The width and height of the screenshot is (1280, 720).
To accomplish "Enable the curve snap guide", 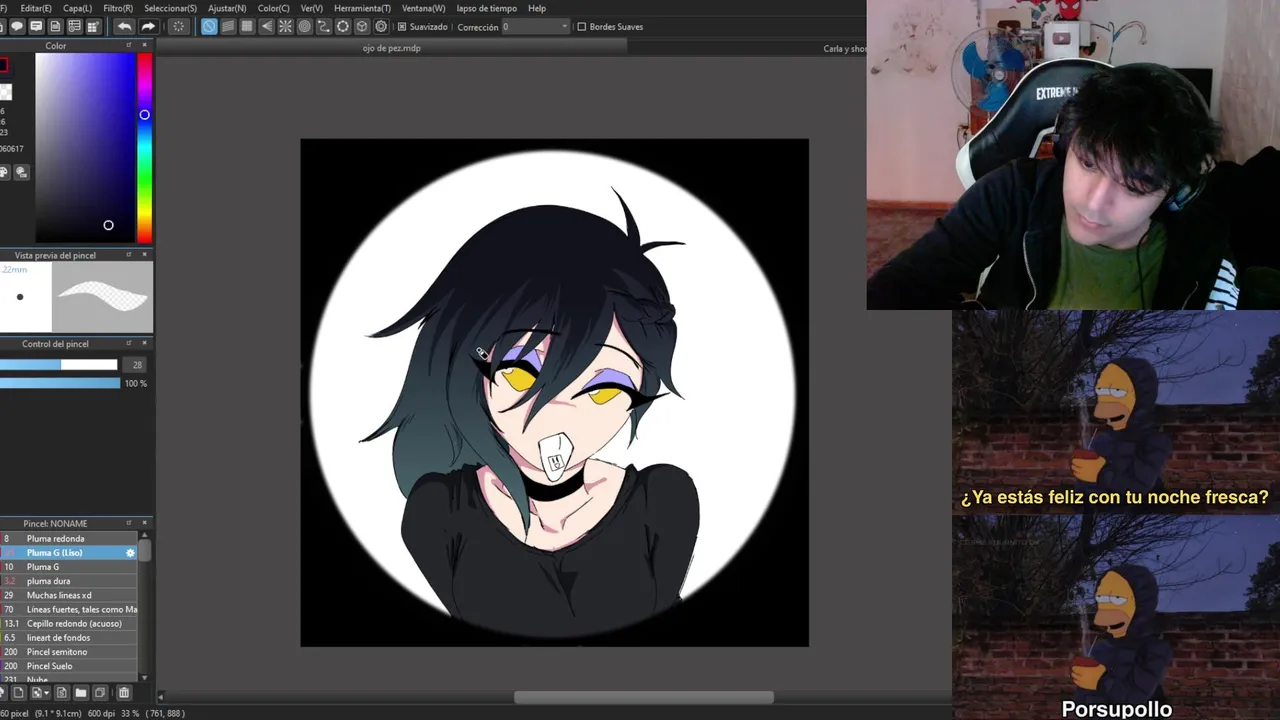I will point(324,27).
